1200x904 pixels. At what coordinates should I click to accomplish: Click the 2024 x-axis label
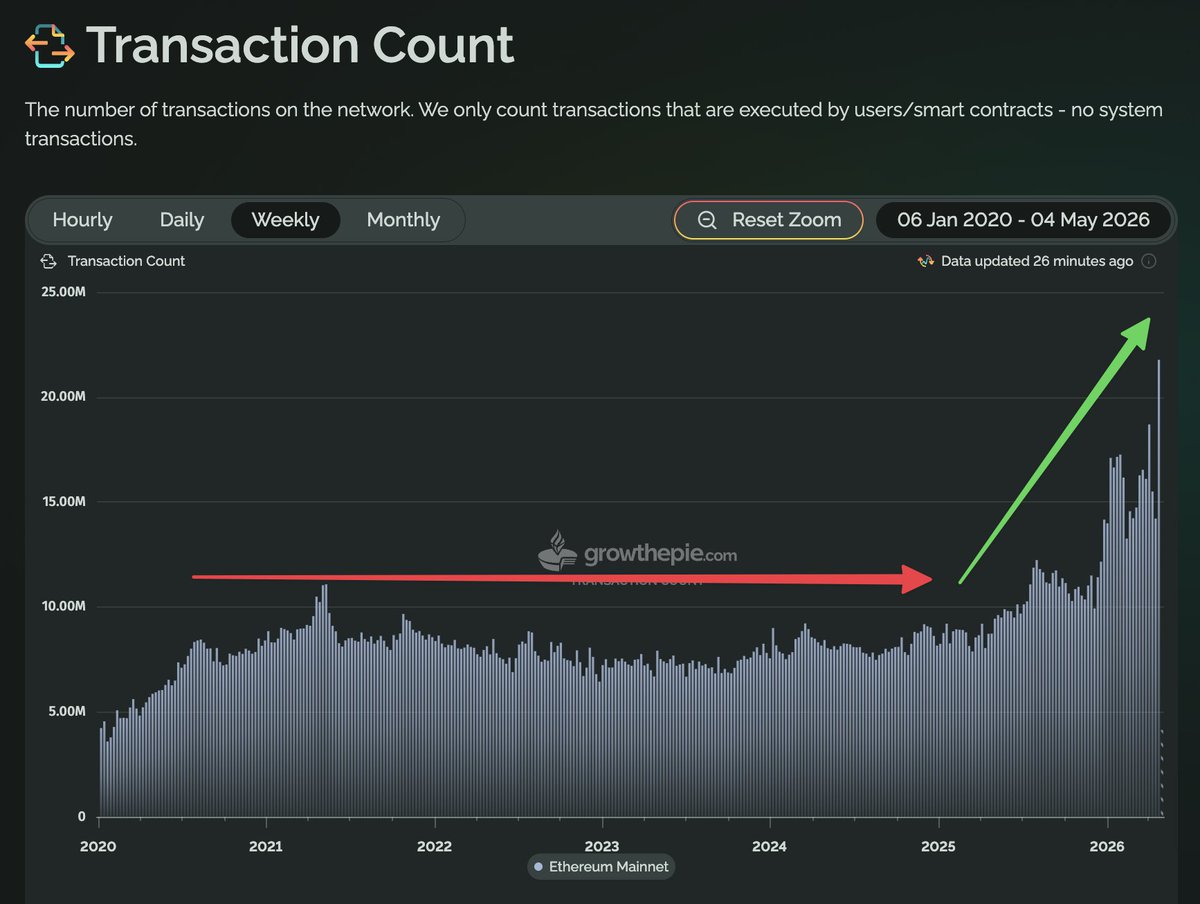(770, 846)
